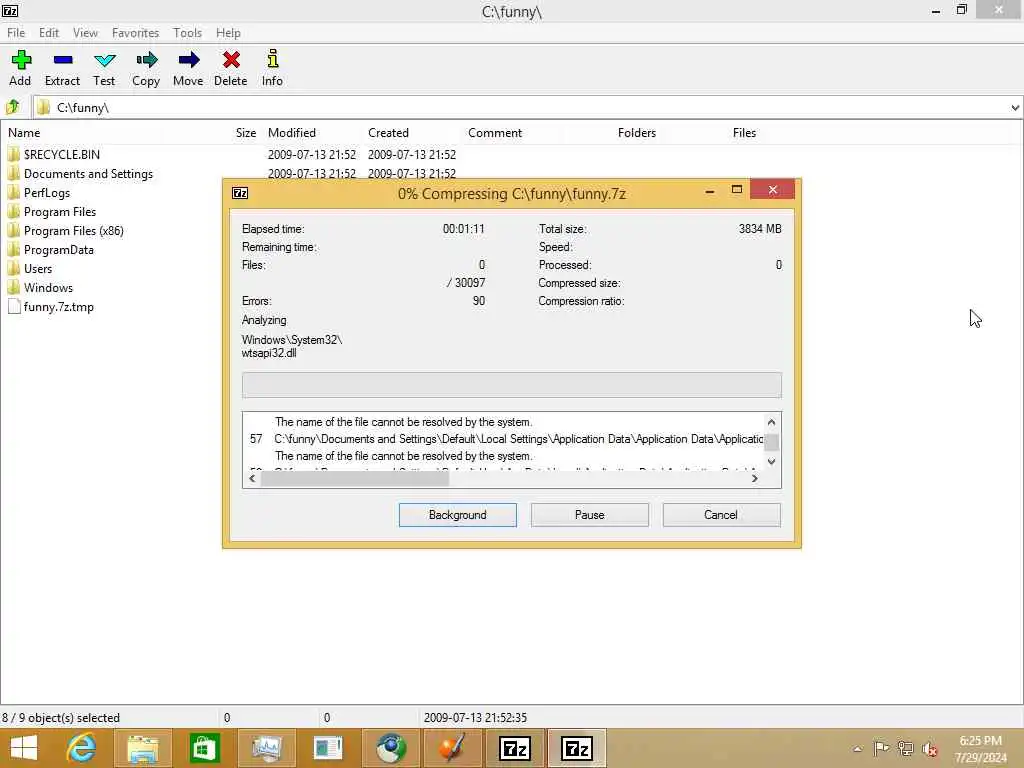Open File Explorer from the taskbar
The image size is (1024, 768).
(142, 748)
